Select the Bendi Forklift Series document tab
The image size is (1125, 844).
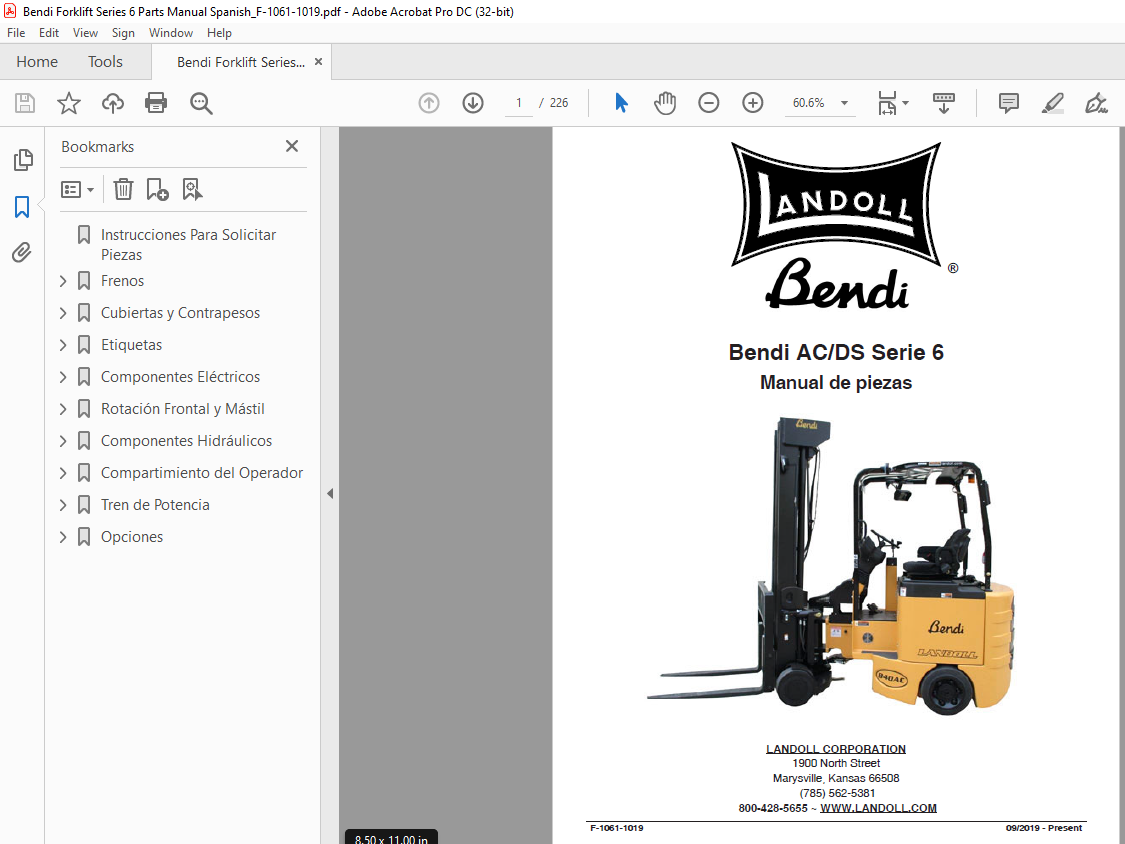(x=240, y=62)
